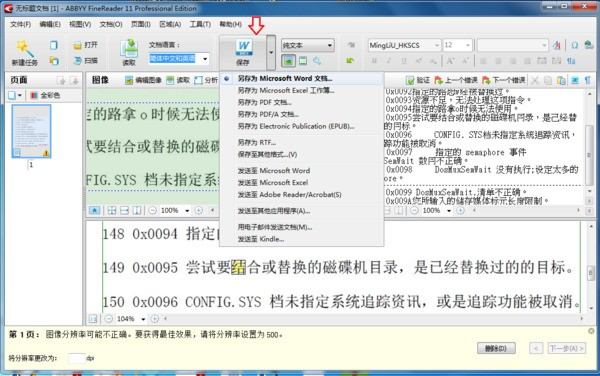Screen dimensions: 600x376
Task: Click the 编辑图像 icon in the image panel
Action: click(x=129, y=80)
